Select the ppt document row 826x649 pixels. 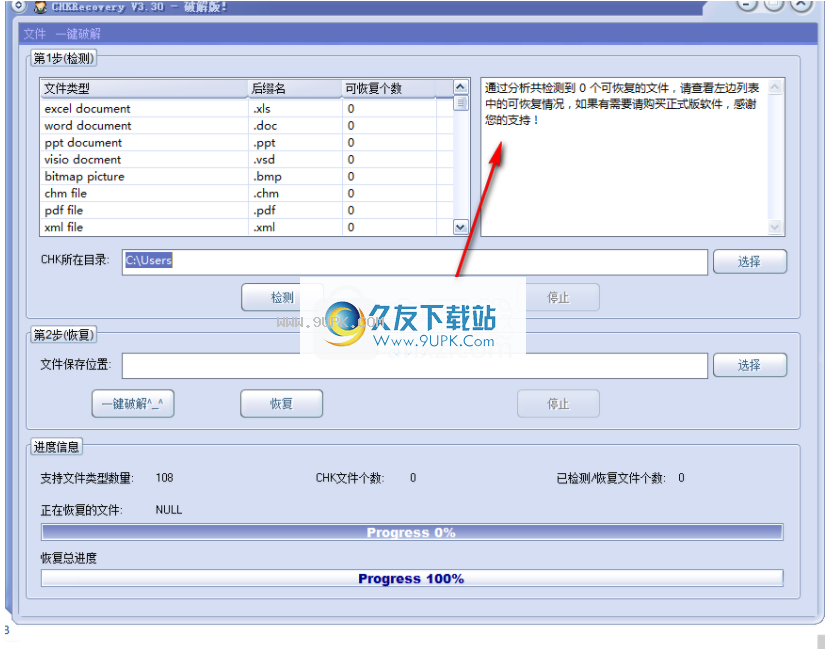click(x=247, y=143)
